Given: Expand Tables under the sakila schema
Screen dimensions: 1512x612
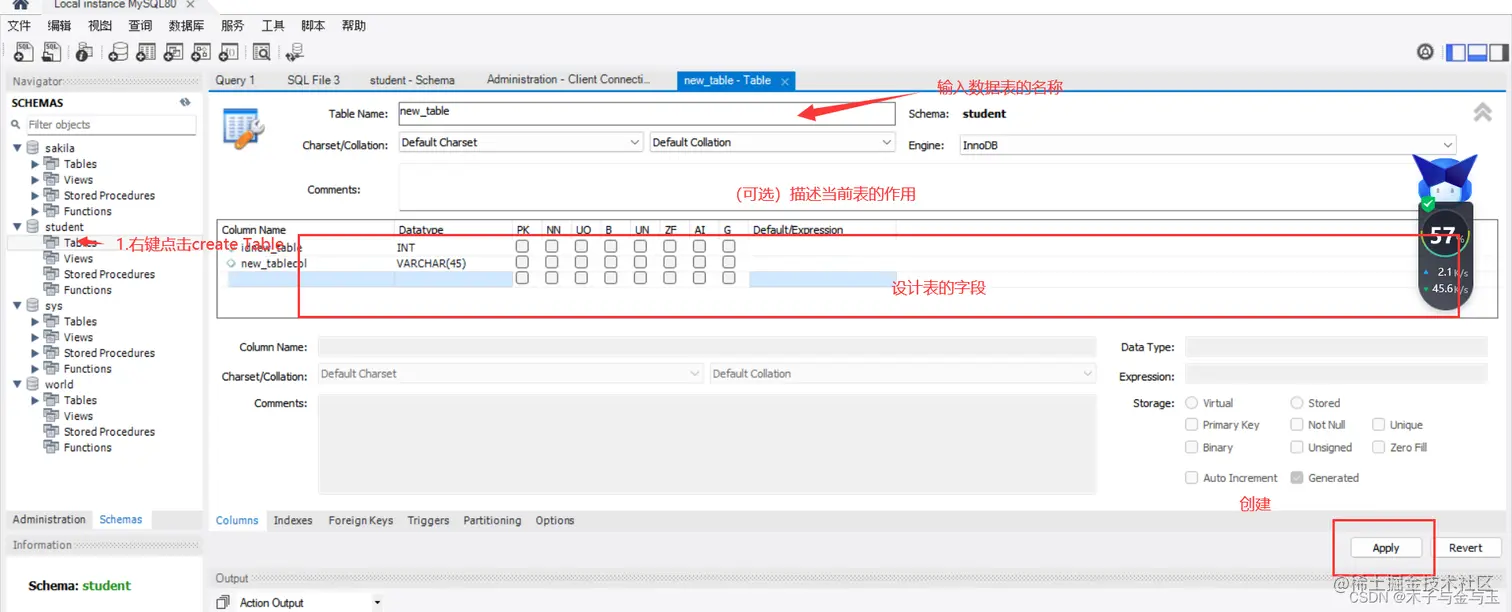Looking at the screenshot, I should click(x=35, y=164).
